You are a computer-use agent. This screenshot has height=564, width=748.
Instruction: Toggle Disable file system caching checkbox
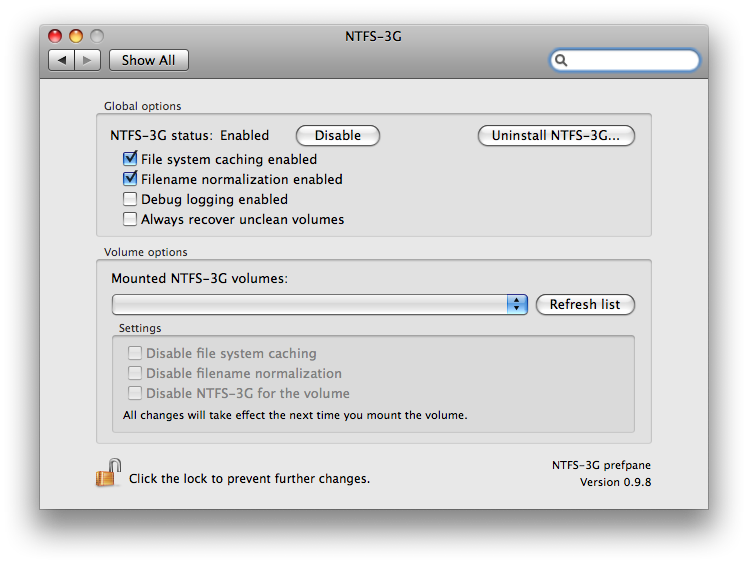click(135, 353)
